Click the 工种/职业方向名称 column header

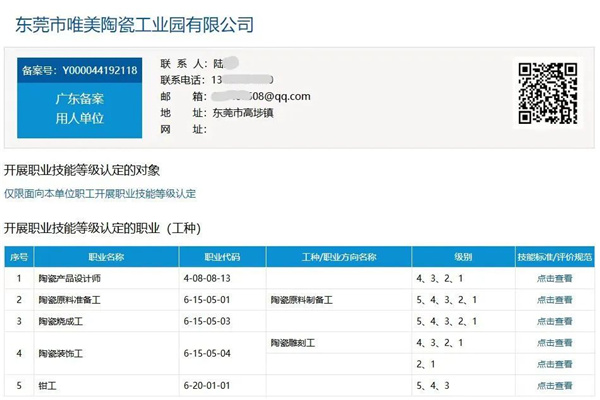tap(339, 257)
